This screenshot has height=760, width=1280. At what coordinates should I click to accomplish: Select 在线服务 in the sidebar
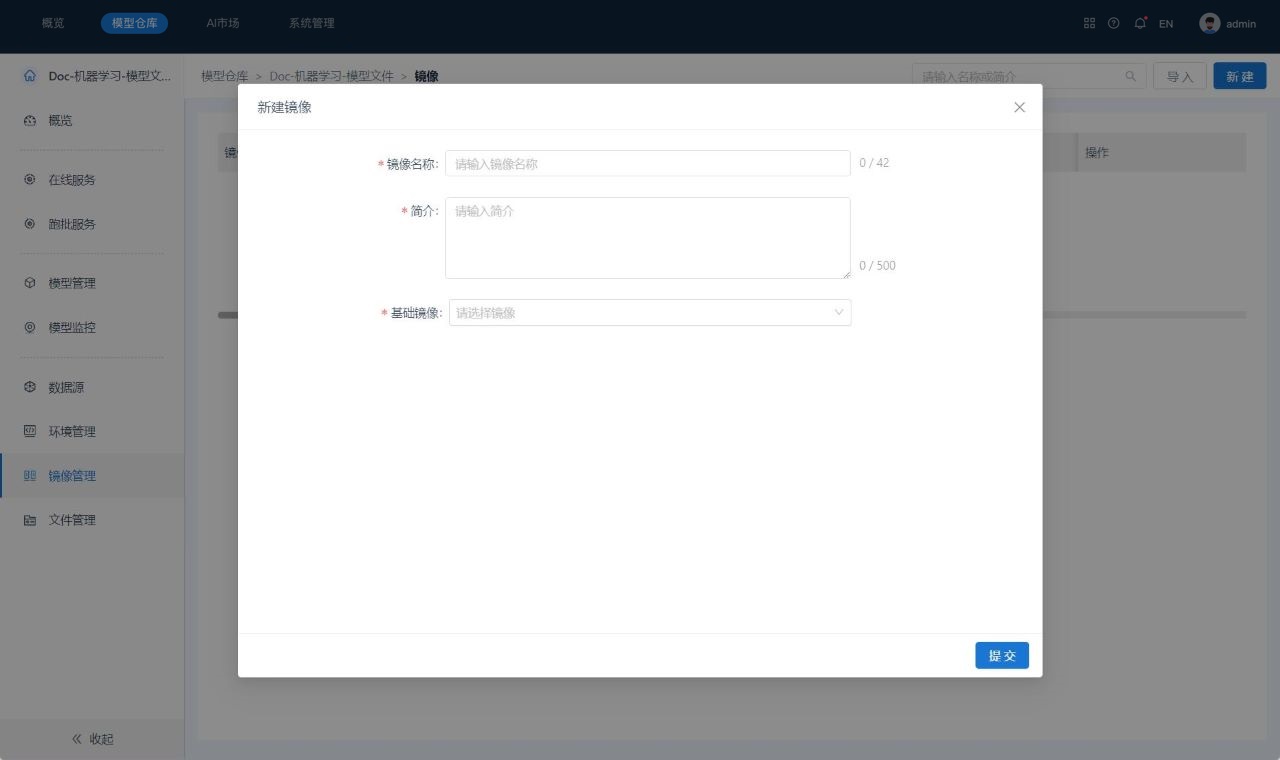click(x=72, y=180)
